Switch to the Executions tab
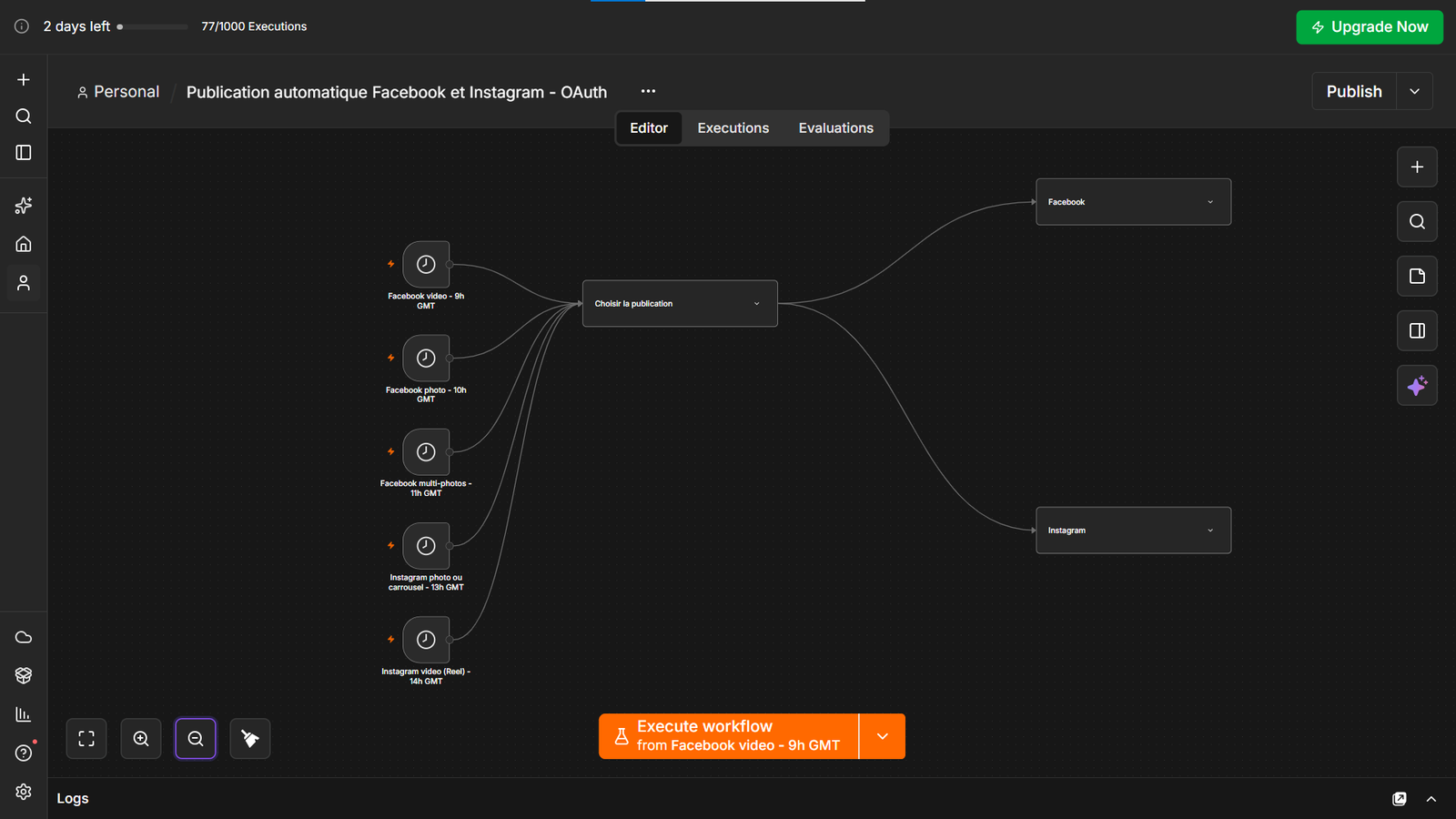The height and width of the screenshot is (819, 1456). (x=733, y=128)
